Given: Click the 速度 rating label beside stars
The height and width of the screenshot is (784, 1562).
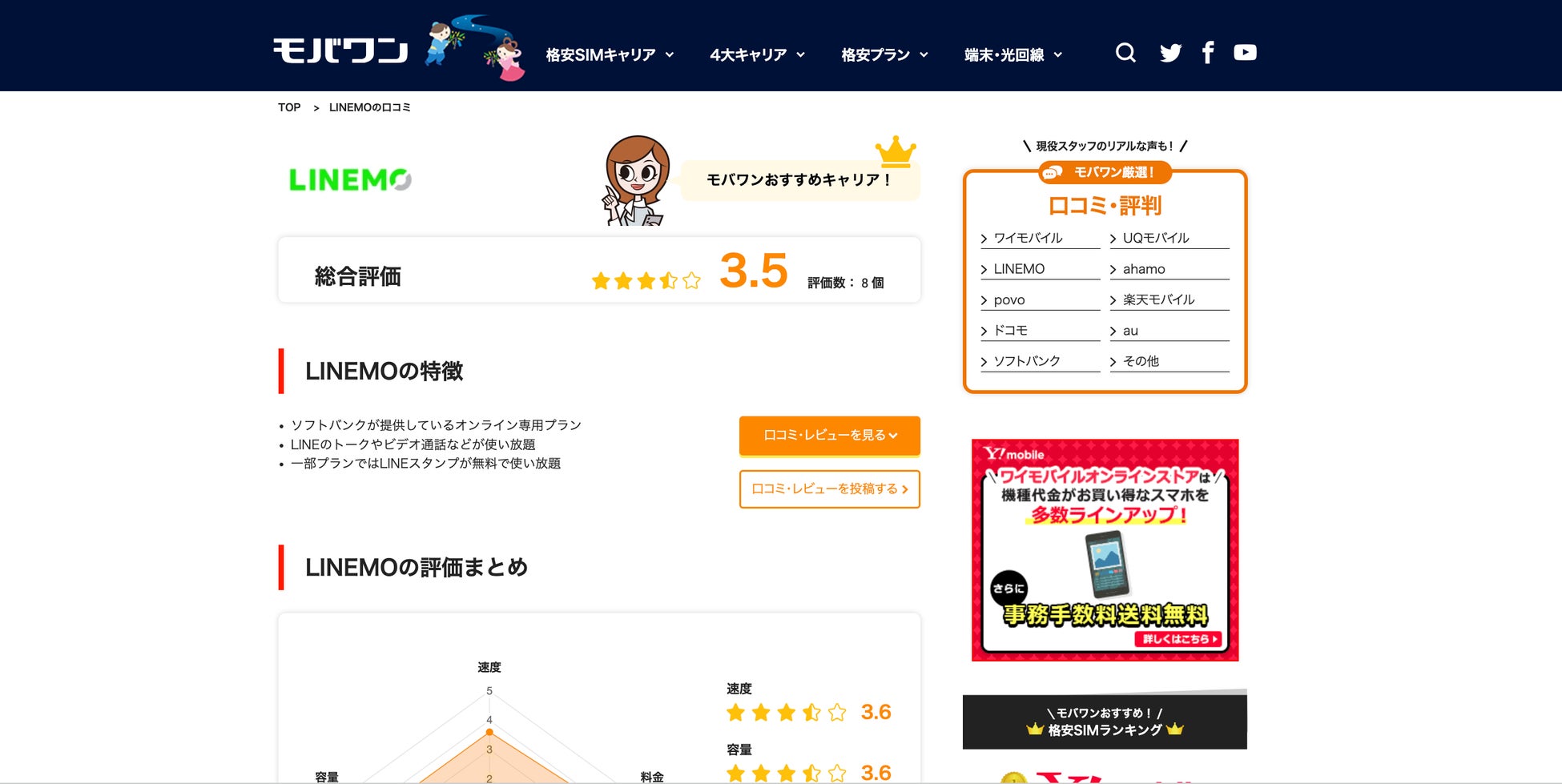Looking at the screenshot, I should pos(739,689).
